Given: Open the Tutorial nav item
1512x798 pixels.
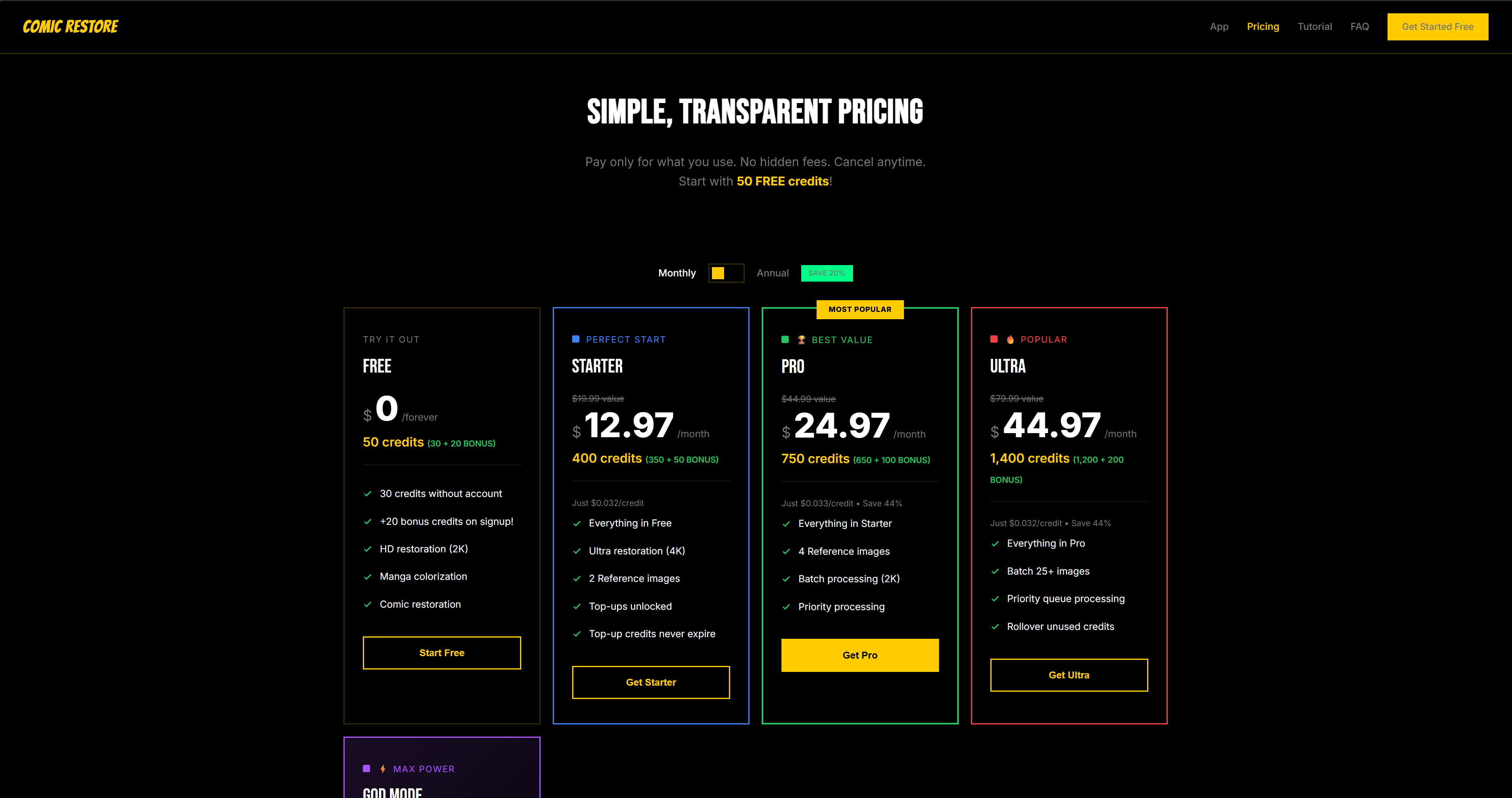Looking at the screenshot, I should [x=1314, y=26].
